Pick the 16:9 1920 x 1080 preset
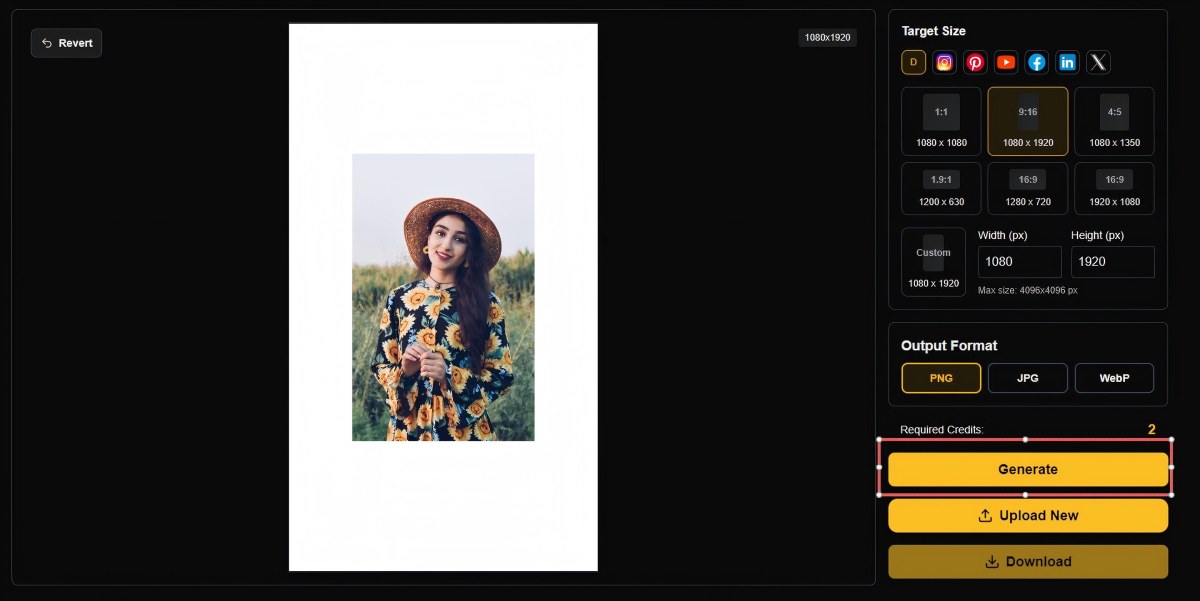 tap(1114, 188)
